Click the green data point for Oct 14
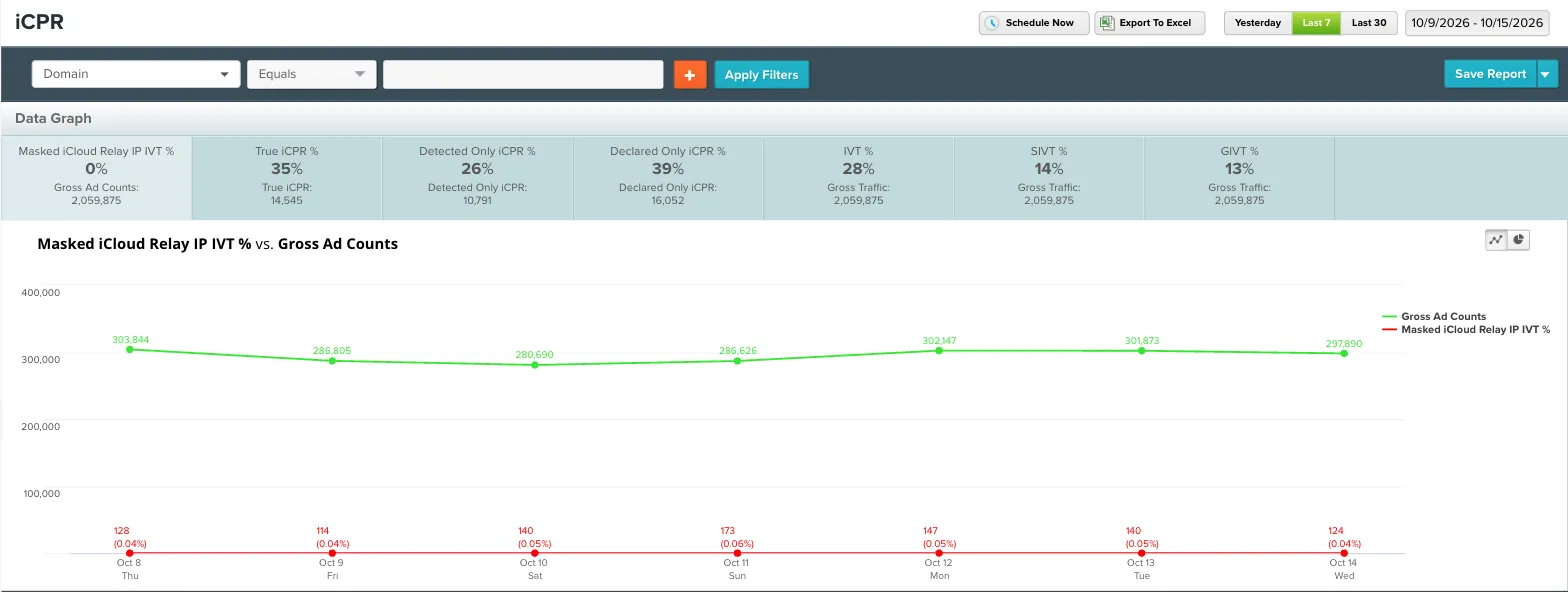 point(1343,353)
